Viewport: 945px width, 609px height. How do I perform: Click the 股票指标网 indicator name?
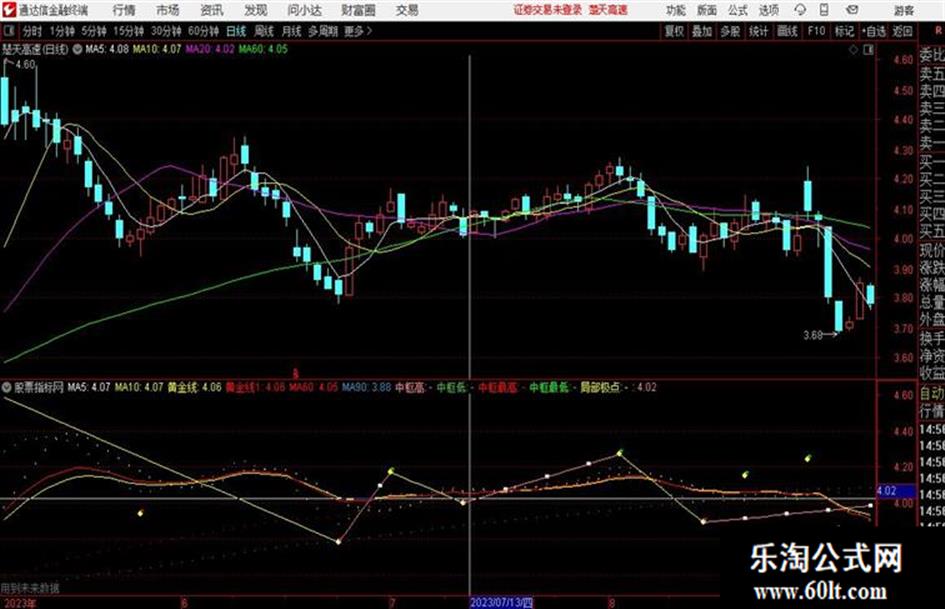[x=39, y=387]
